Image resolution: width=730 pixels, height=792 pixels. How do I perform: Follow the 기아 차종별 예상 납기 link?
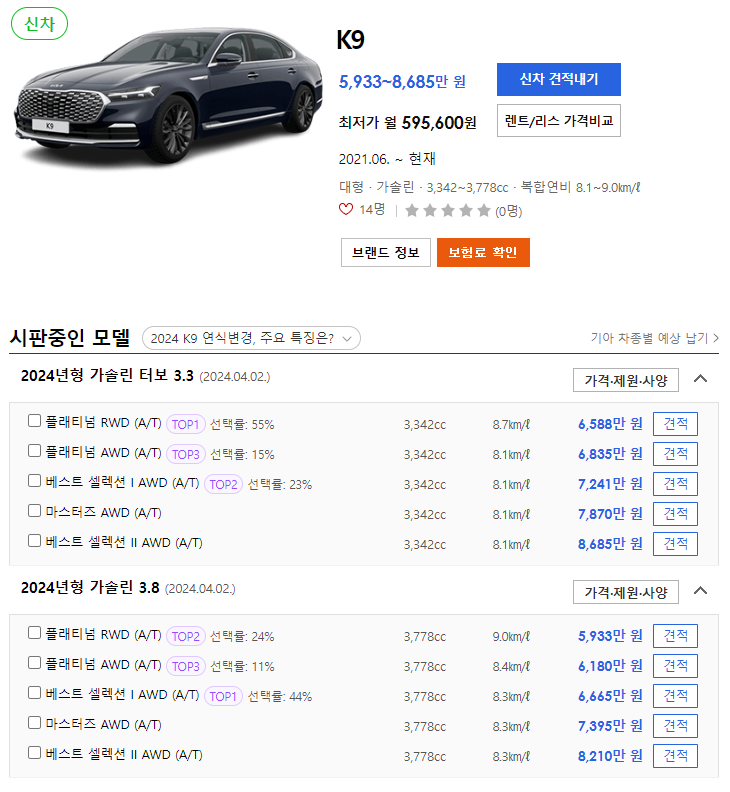click(x=655, y=338)
